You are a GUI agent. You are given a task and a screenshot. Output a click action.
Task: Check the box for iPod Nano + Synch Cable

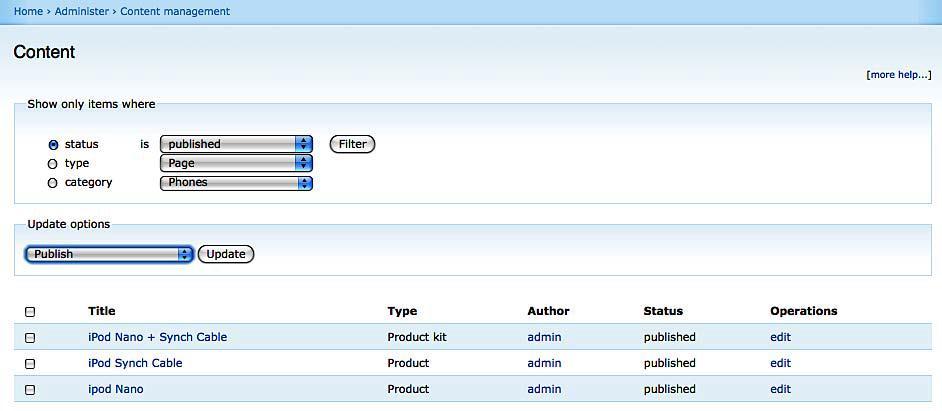click(30, 338)
